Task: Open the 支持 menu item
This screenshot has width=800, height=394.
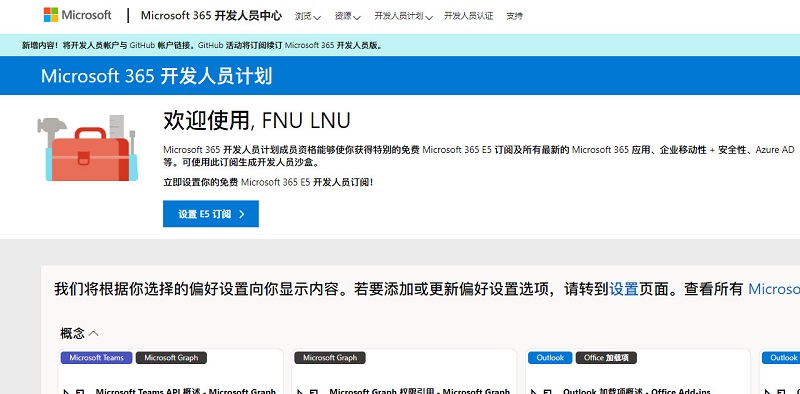Action: pyautogui.click(x=514, y=16)
